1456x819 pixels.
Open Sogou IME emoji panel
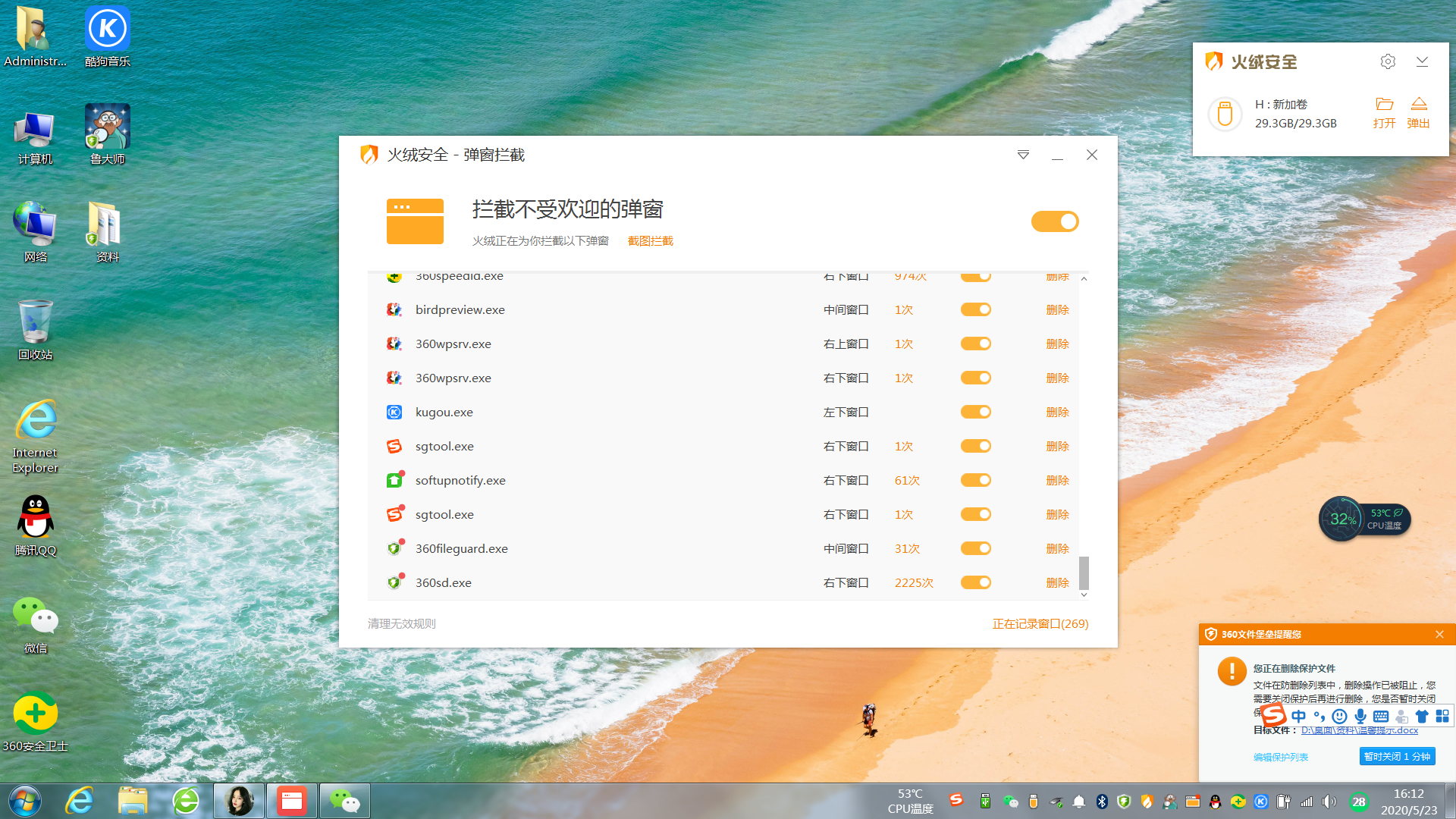tap(1340, 717)
